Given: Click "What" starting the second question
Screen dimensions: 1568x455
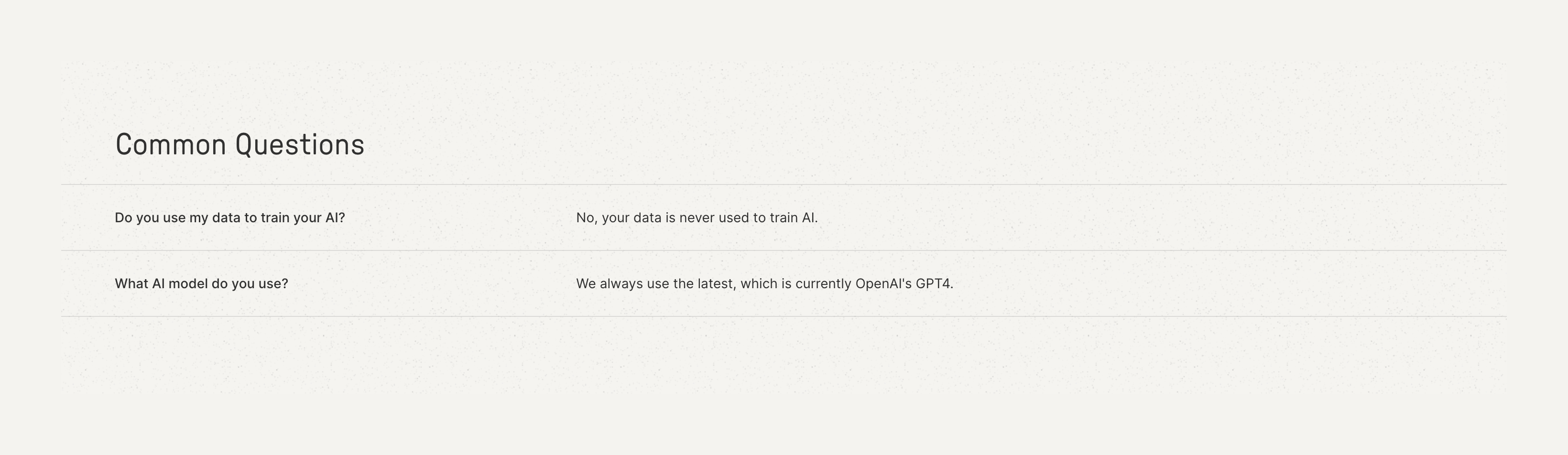Looking at the screenshot, I should pos(131,283).
